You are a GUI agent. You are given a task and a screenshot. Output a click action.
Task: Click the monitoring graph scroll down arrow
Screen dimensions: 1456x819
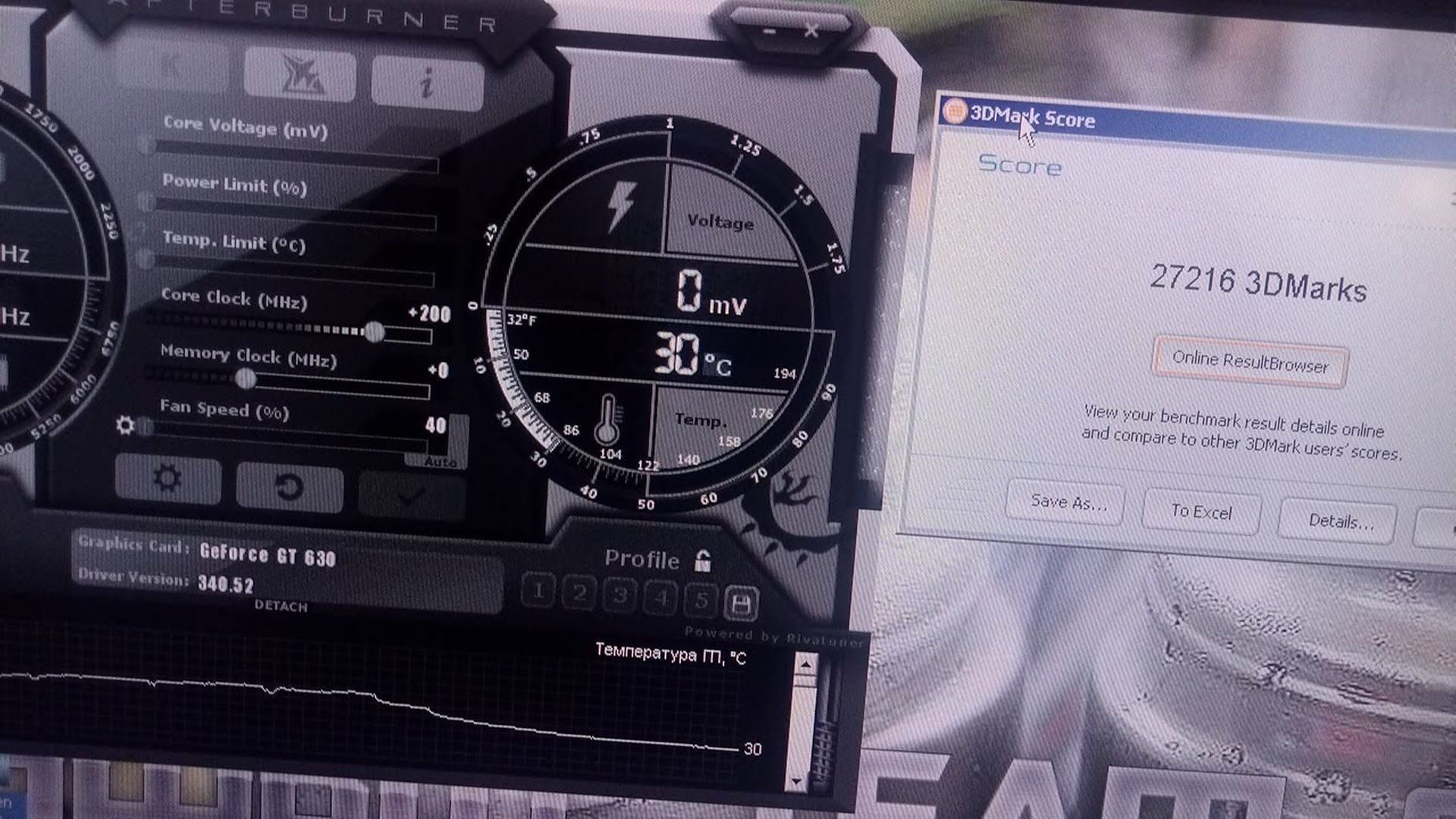(796, 780)
